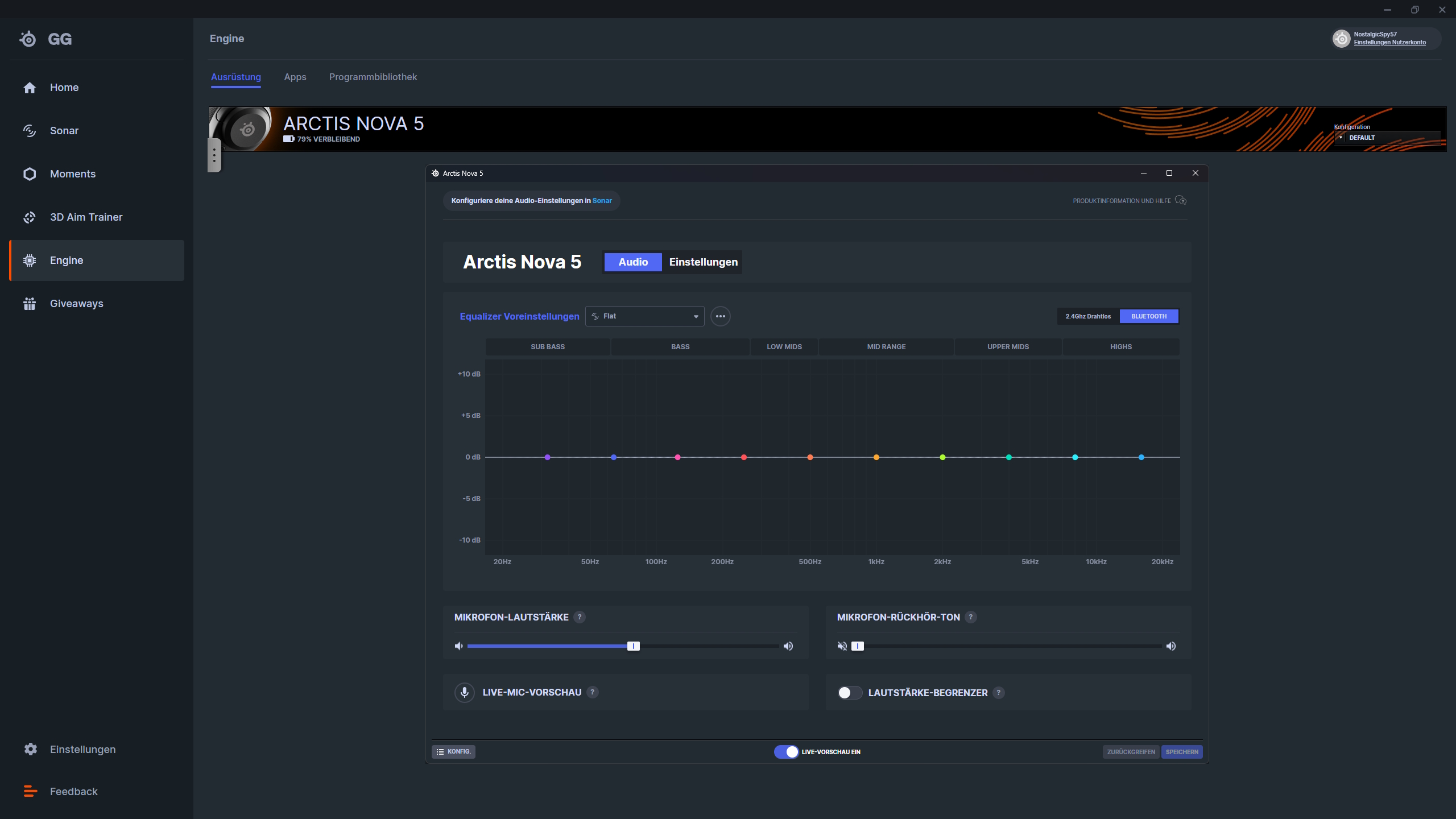This screenshot has width=1456, height=819.
Task: Switch to the Audio tab
Action: pos(633,262)
